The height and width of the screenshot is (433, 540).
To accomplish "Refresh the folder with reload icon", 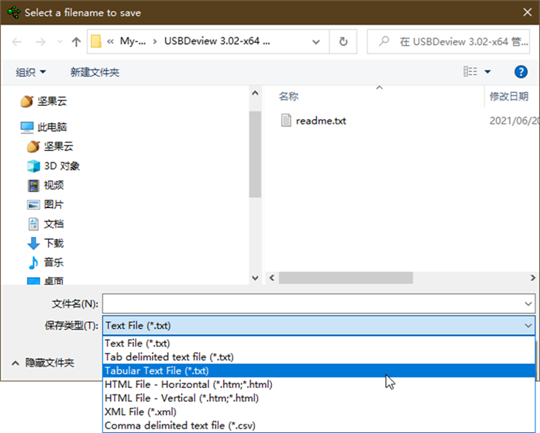I will tap(343, 42).
